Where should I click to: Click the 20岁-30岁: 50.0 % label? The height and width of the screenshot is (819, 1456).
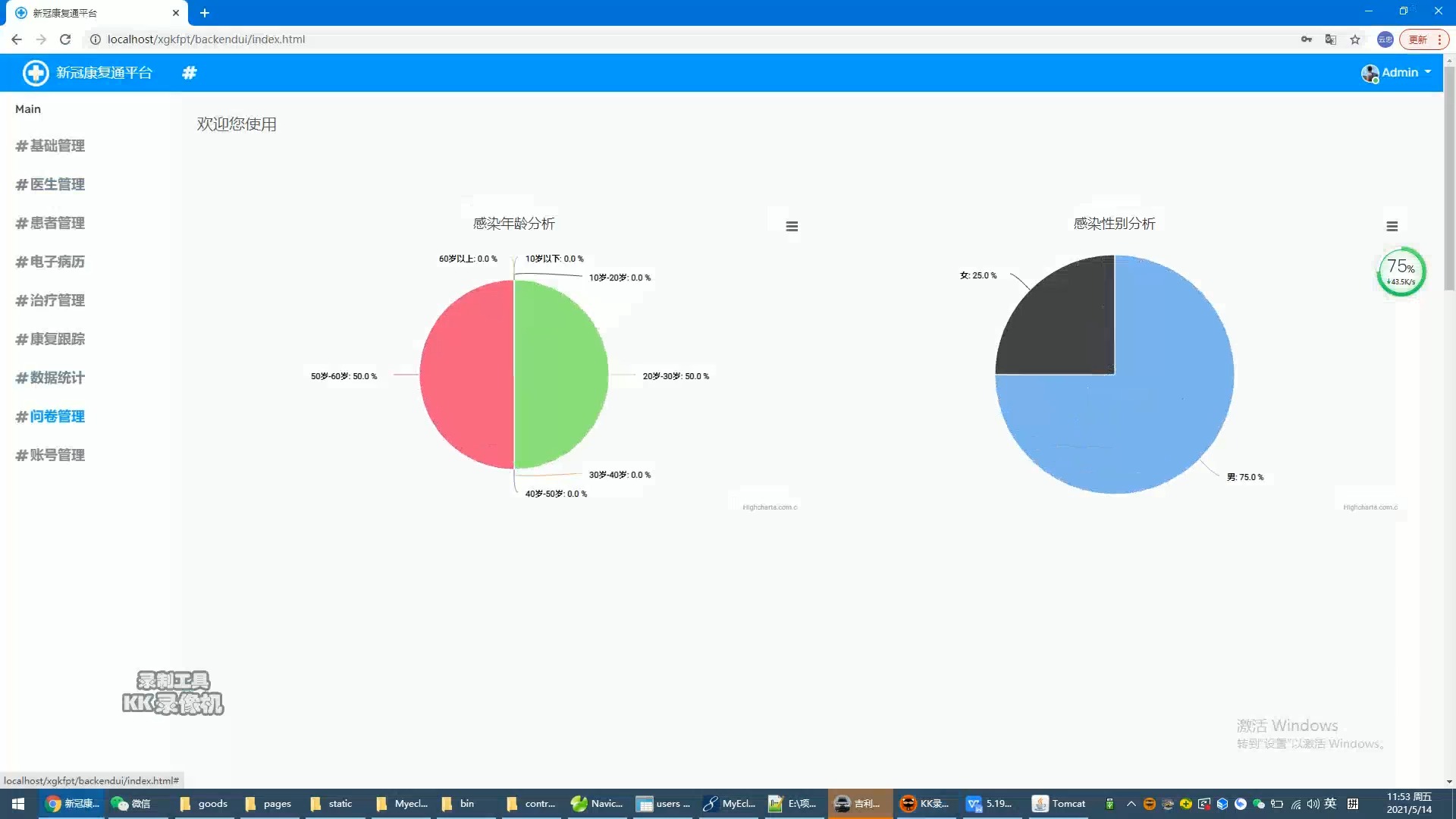(676, 376)
